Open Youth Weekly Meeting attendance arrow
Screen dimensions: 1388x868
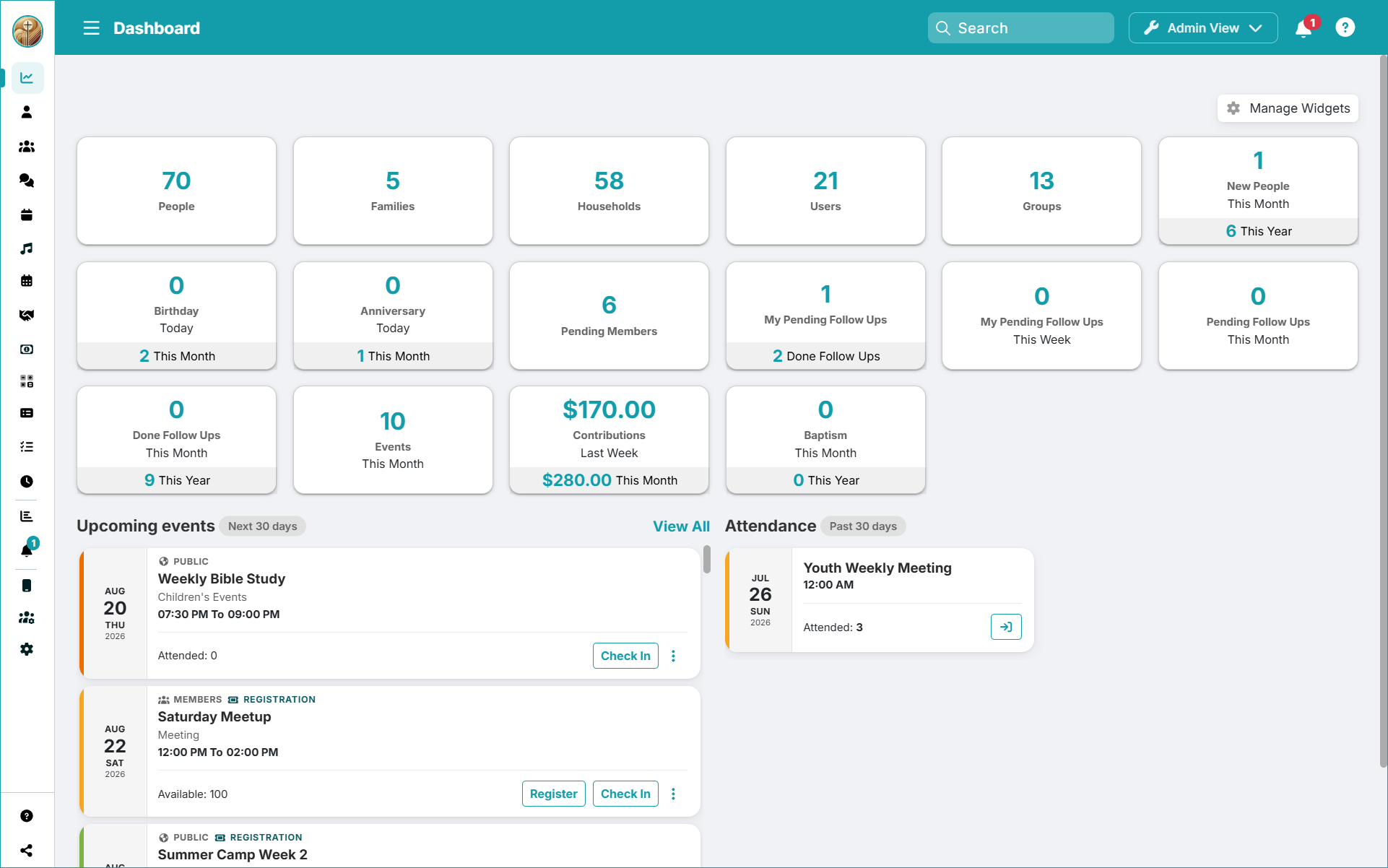[1006, 627]
